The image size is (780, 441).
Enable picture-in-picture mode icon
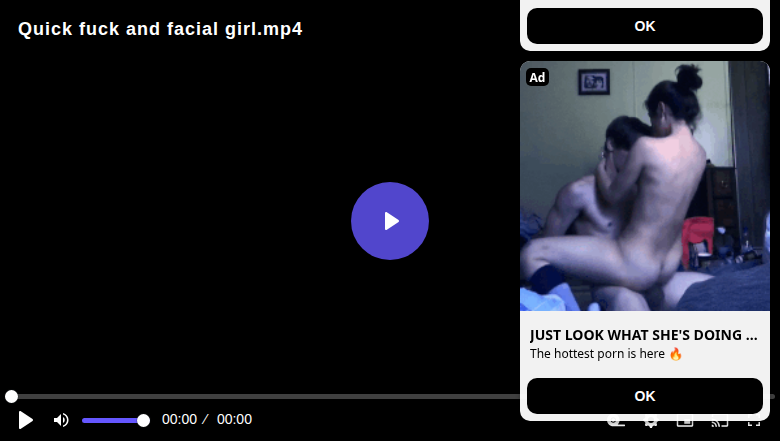(685, 424)
